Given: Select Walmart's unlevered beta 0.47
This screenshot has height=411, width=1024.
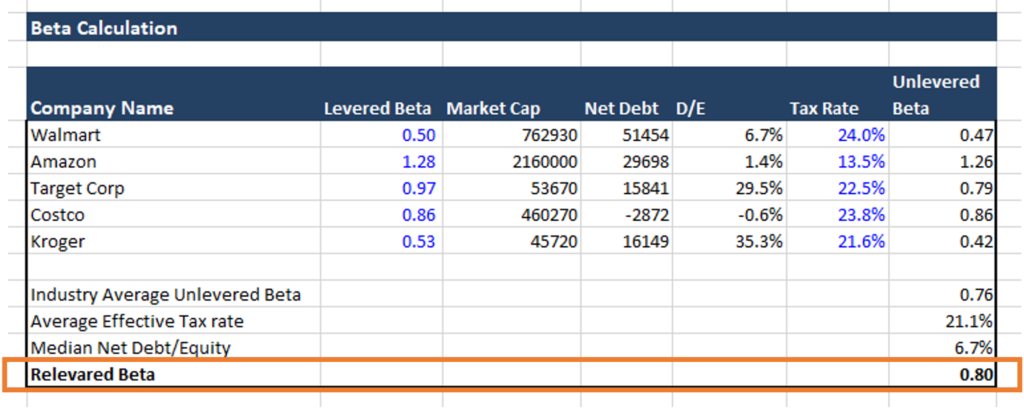Looking at the screenshot, I should (x=943, y=135).
